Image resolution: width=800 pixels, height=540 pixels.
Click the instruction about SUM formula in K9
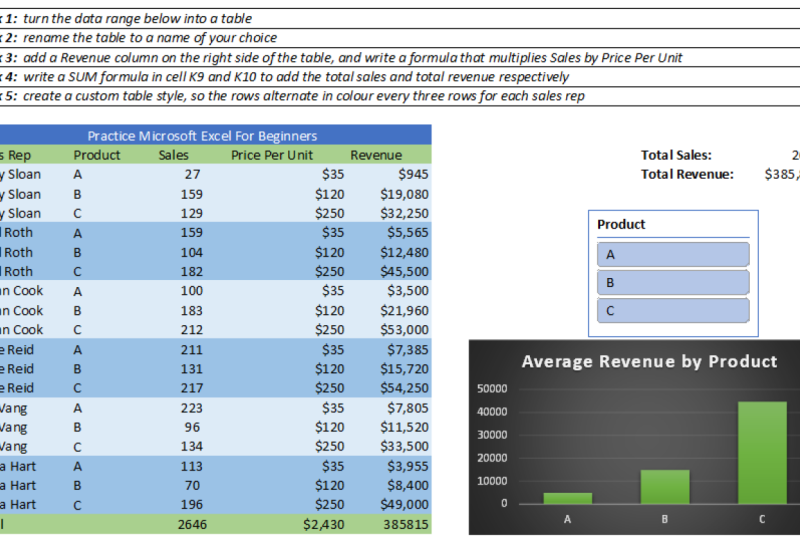(296, 77)
